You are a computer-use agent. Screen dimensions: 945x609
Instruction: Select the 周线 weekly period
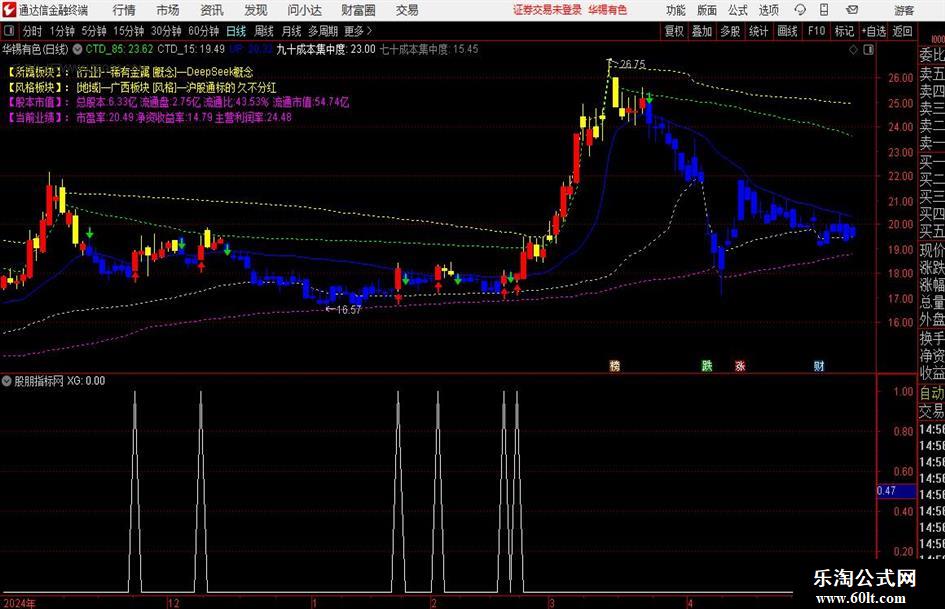pyautogui.click(x=263, y=31)
